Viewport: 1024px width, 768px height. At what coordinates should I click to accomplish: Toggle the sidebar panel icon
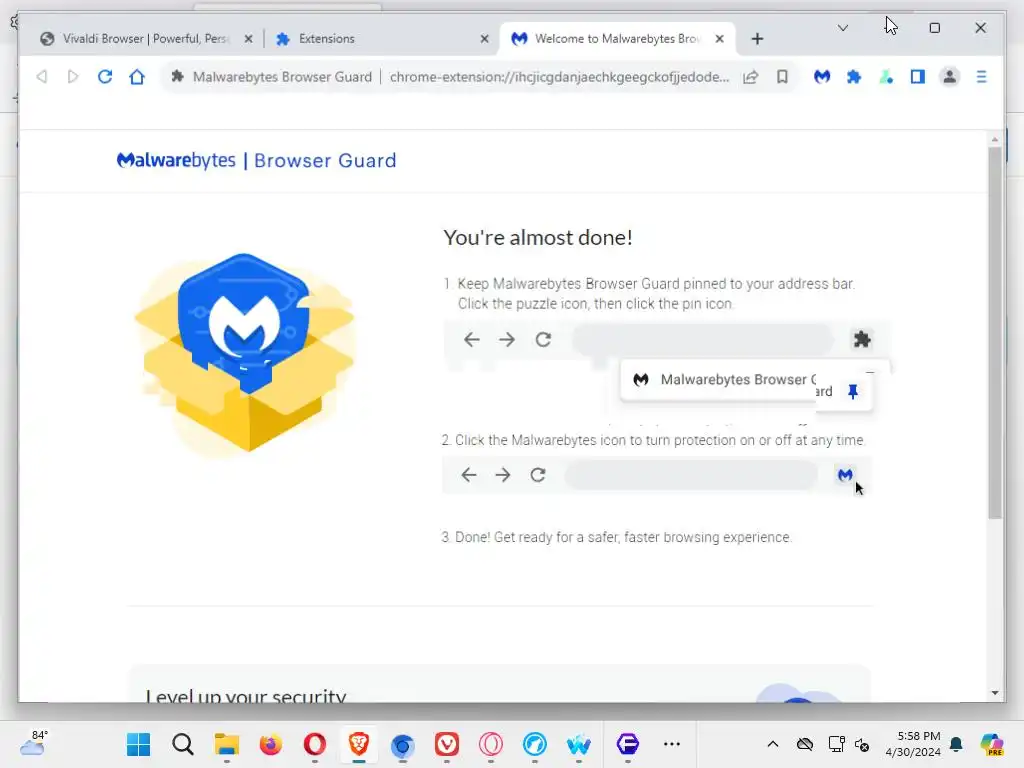tap(918, 77)
